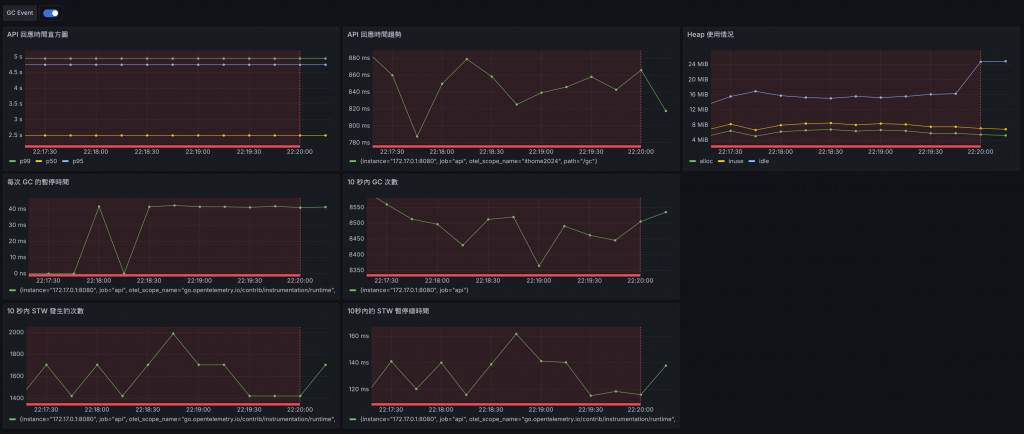Click the inuse legend color indicator
This screenshot has height=434, width=1024.
coord(725,161)
